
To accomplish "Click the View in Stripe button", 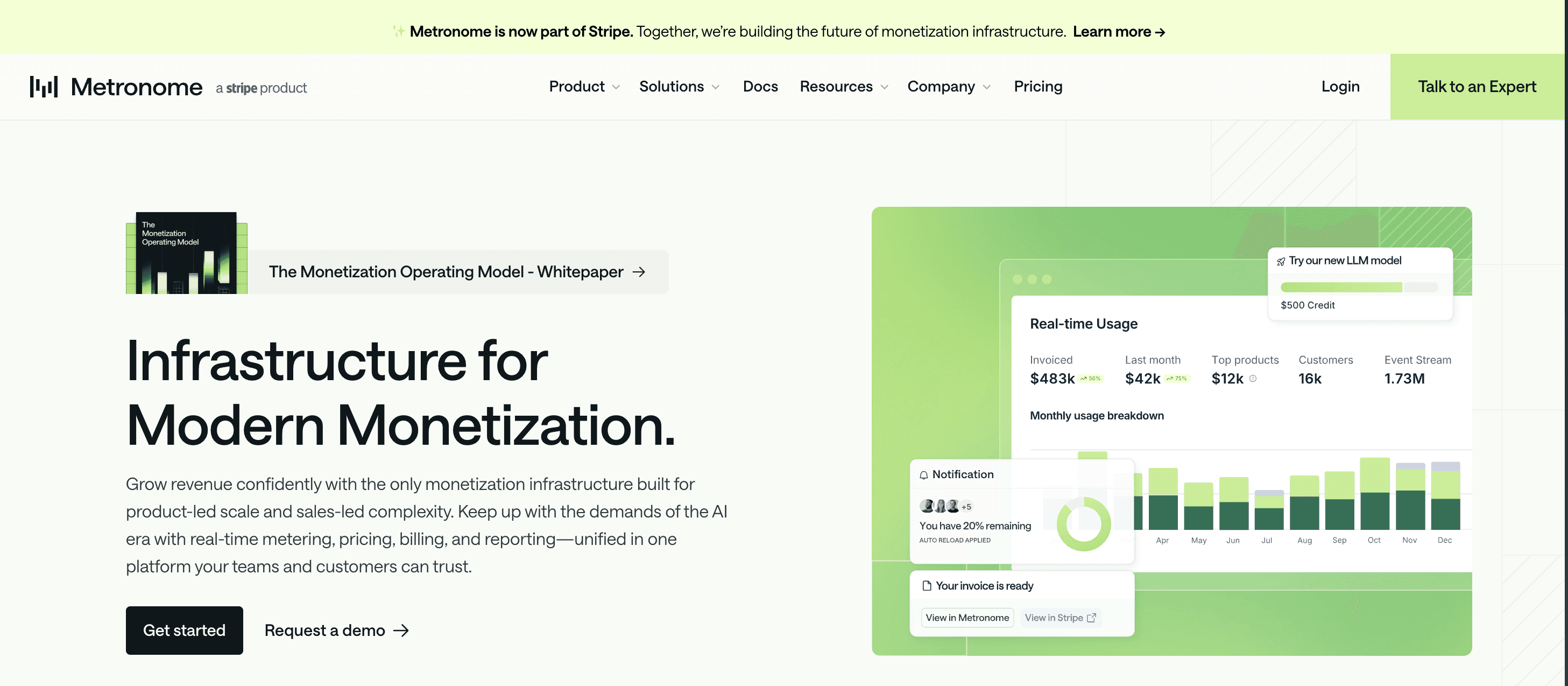I will (1061, 618).
